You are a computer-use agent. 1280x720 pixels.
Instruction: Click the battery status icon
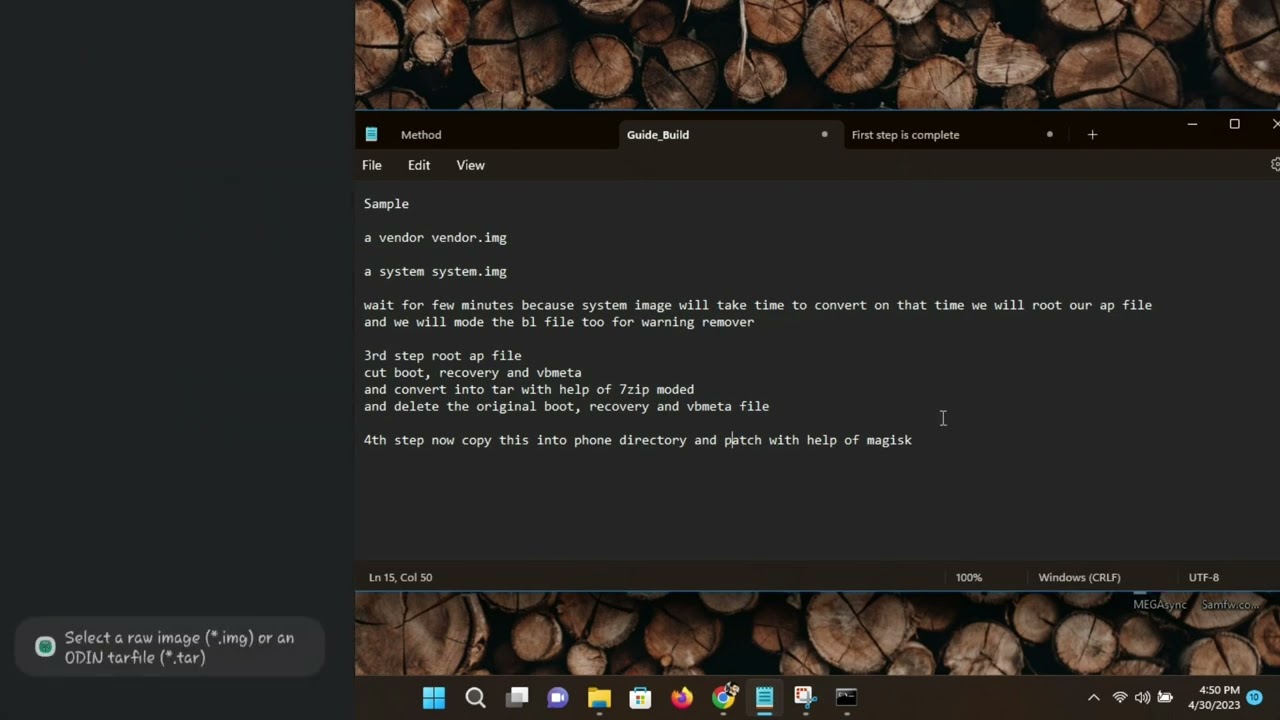(x=1165, y=698)
